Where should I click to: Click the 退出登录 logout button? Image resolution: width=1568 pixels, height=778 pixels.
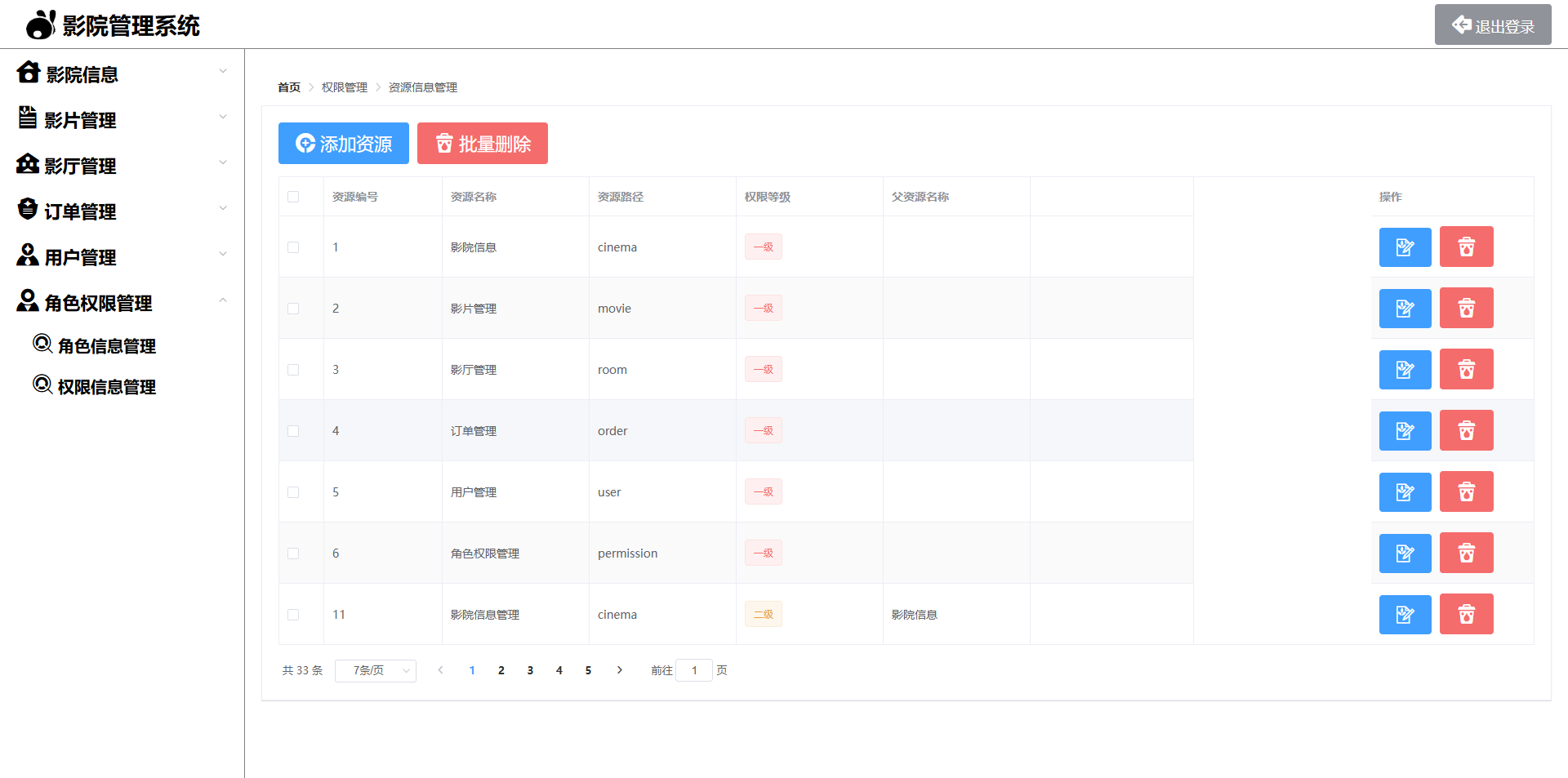pyautogui.click(x=1492, y=24)
